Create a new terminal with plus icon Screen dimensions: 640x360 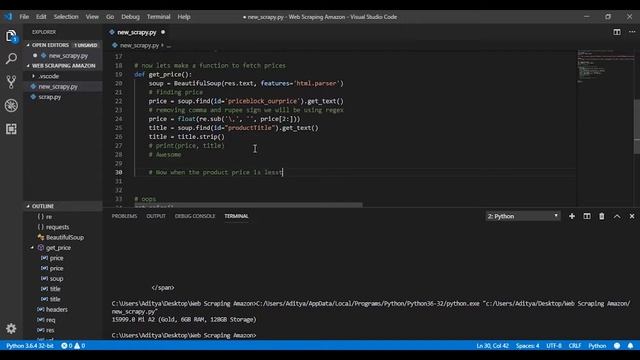click(572, 216)
